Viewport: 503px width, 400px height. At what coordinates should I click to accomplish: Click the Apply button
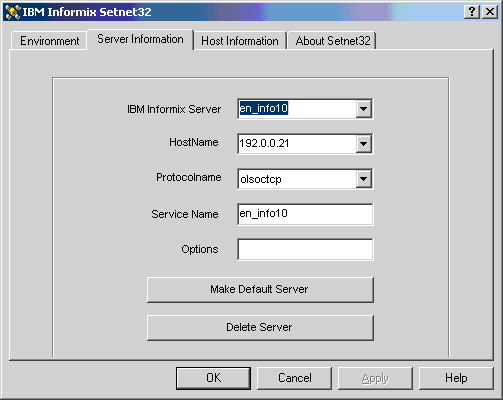click(x=375, y=378)
